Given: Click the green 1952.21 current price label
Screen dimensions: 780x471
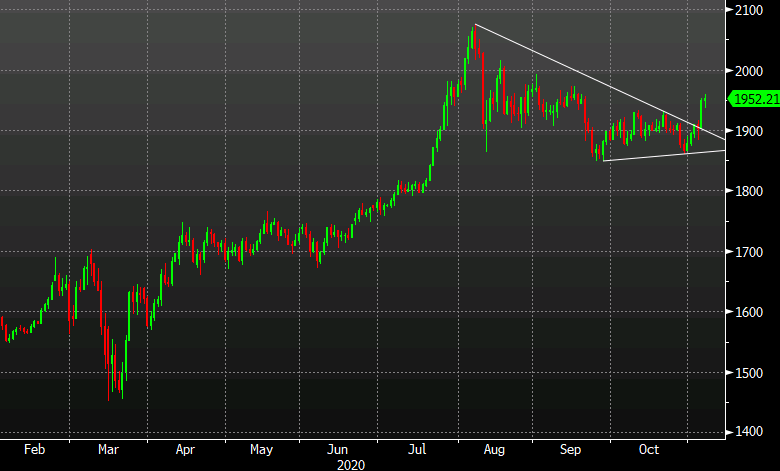Looking at the screenshot, I should pos(753,99).
